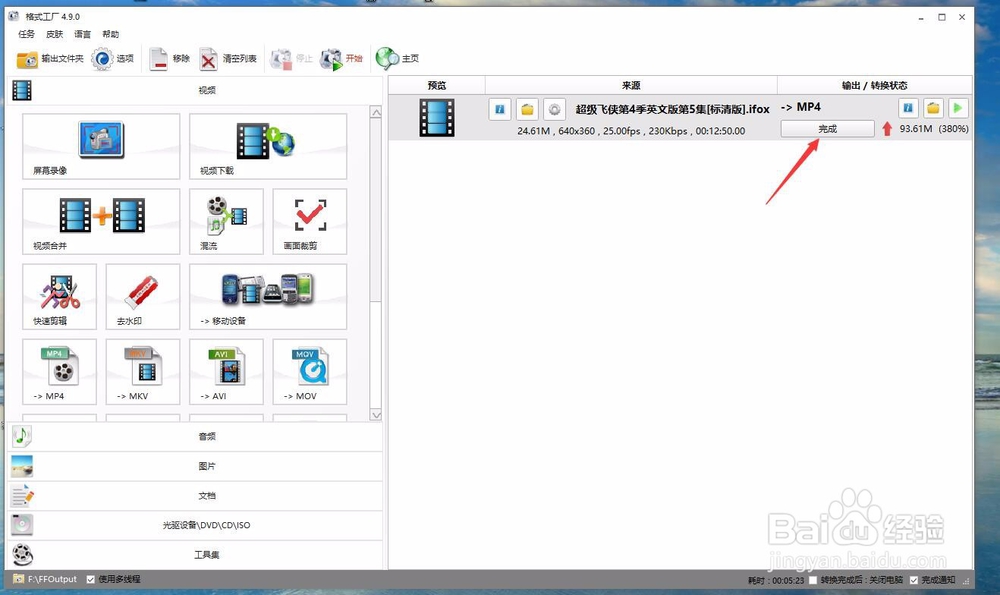Viewport: 1000px width, 595px height.
Task: Select the 视频合并 video merge tool
Action: (101, 221)
